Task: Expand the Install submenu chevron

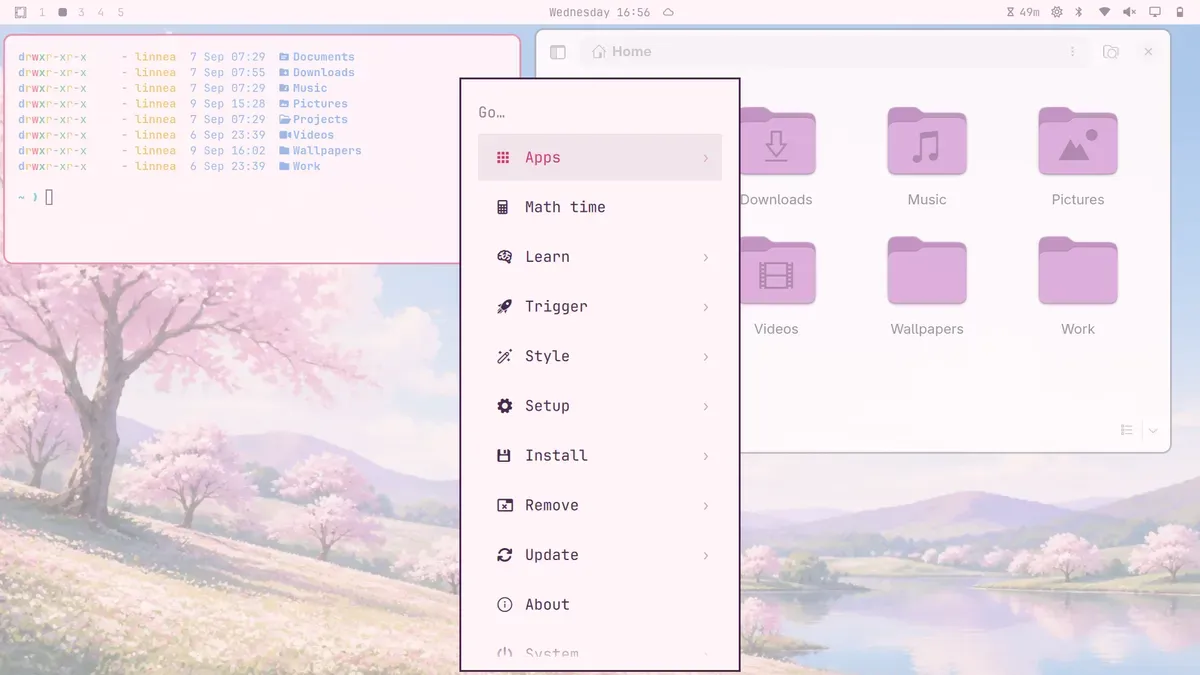Action: pos(705,456)
